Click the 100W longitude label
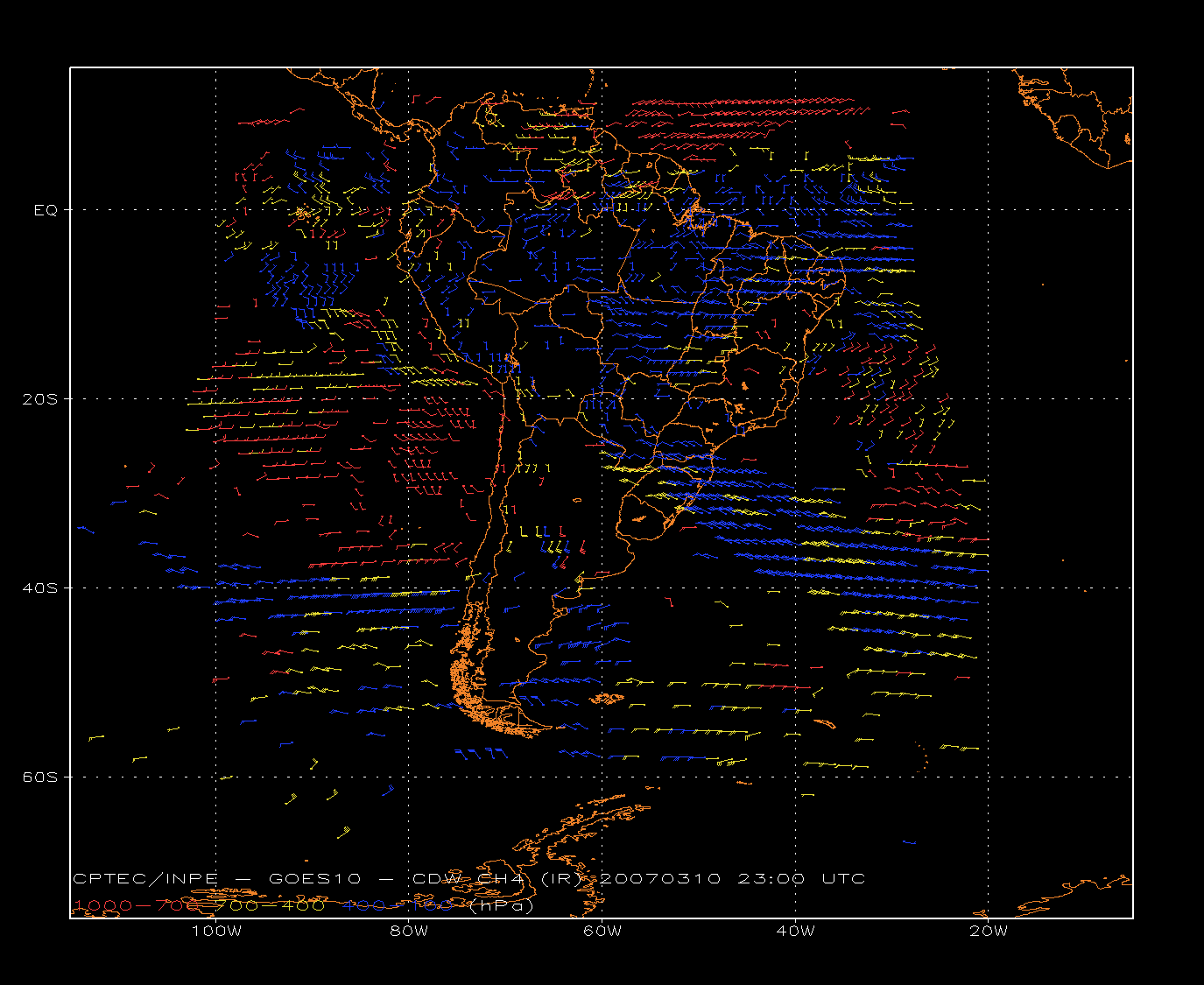 click(216, 931)
